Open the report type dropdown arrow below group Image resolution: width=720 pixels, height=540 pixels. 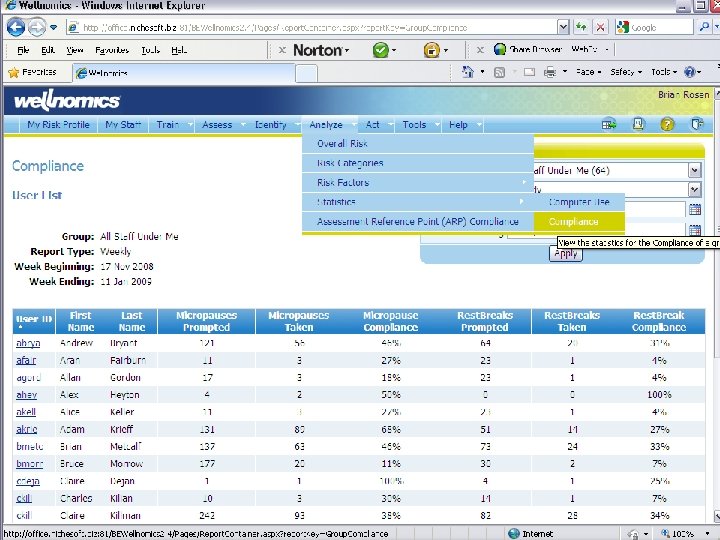pyautogui.click(x=695, y=189)
